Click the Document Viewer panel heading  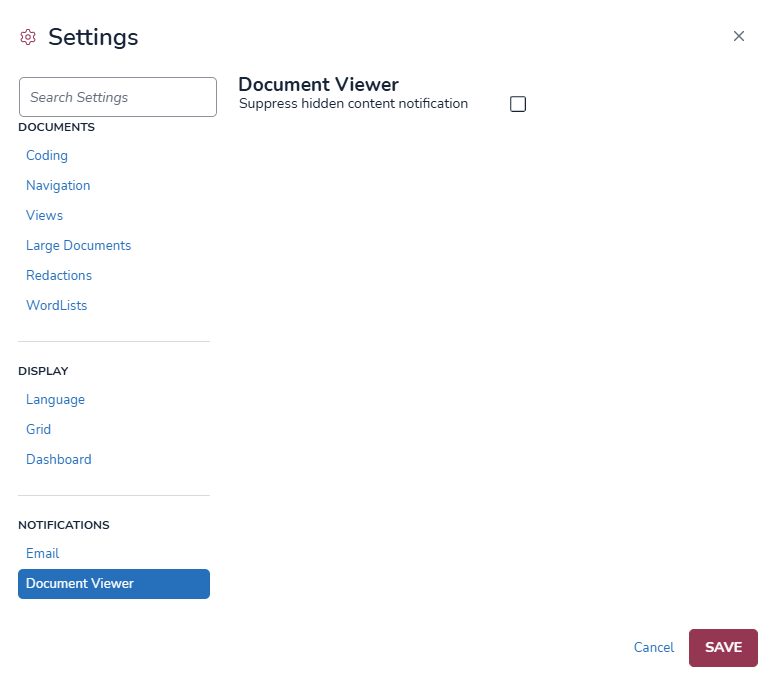(x=318, y=84)
